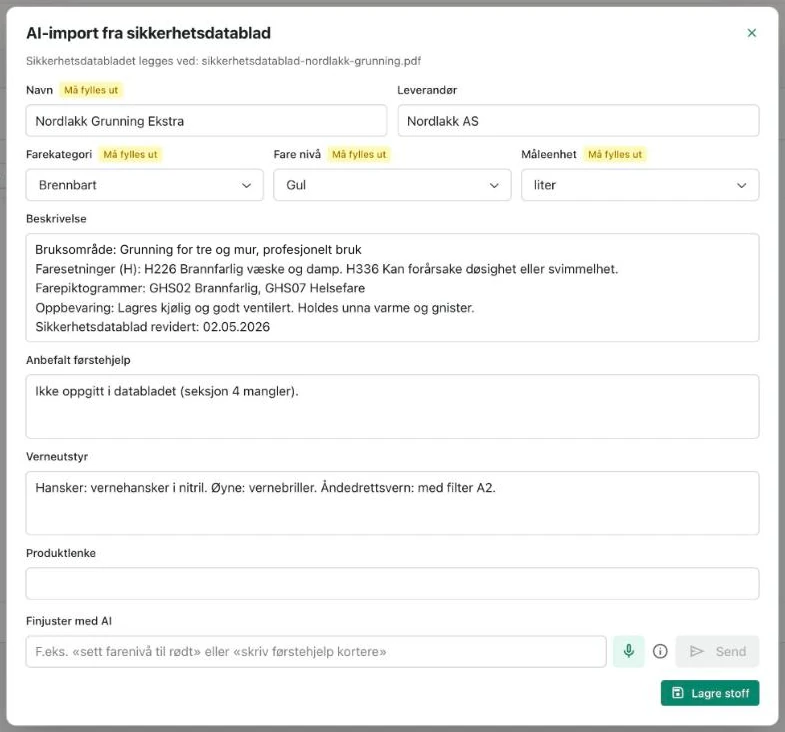Click the paper plane icon on Send
The height and width of the screenshot is (732, 785).
(696, 651)
